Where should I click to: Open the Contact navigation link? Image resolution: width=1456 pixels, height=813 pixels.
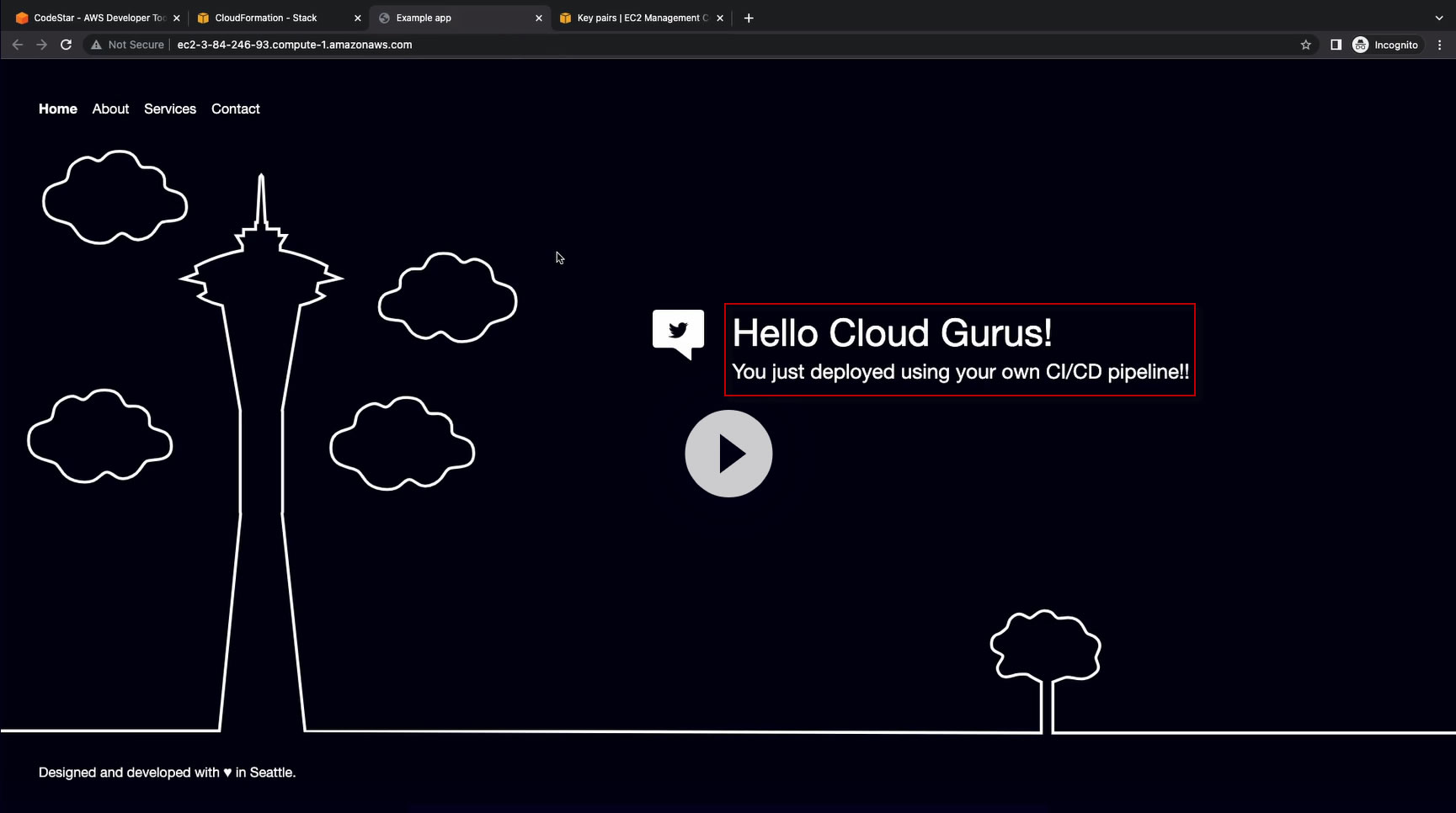pos(236,109)
